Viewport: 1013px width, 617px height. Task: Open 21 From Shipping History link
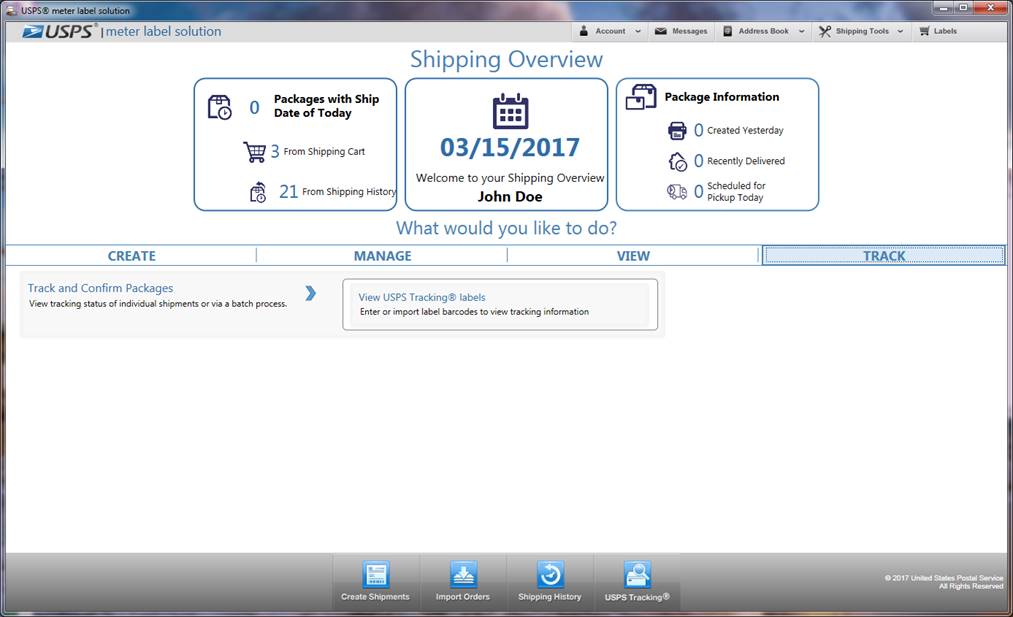337,192
